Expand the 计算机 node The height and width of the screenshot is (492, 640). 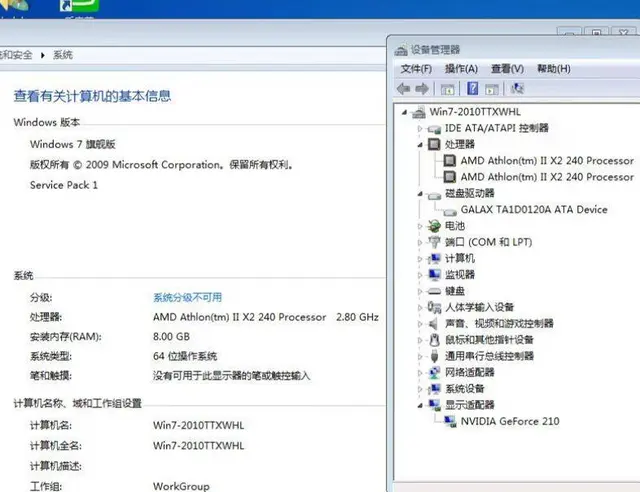coord(420,258)
